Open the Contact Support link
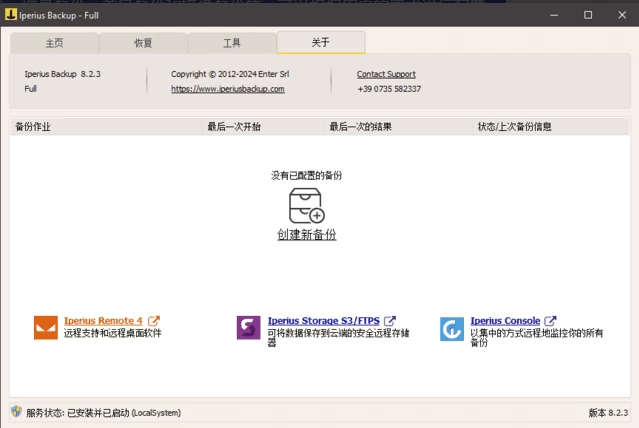This screenshot has width=639, height=428. [x=386, y=74]
